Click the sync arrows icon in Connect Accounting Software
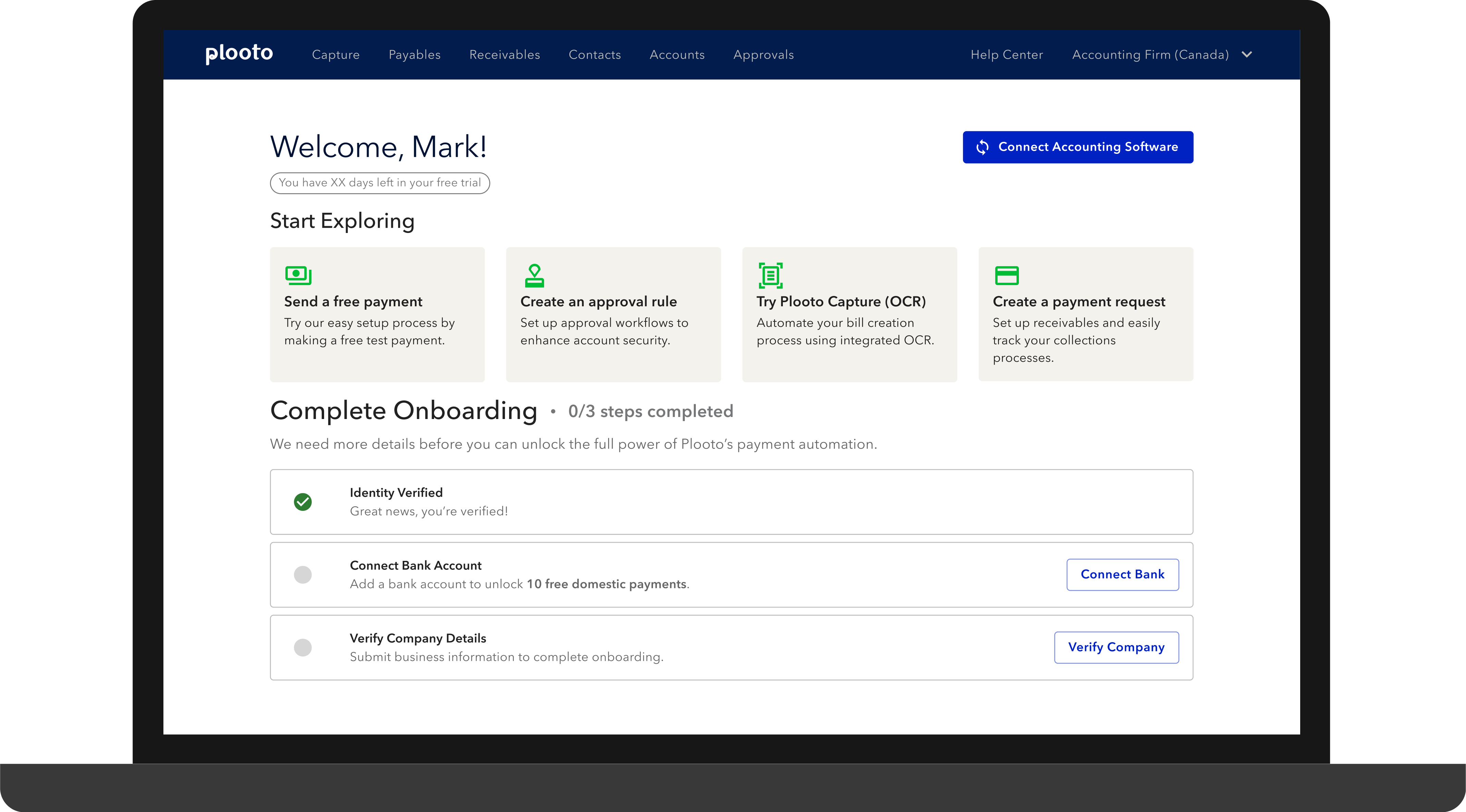 tap(982, 147)
